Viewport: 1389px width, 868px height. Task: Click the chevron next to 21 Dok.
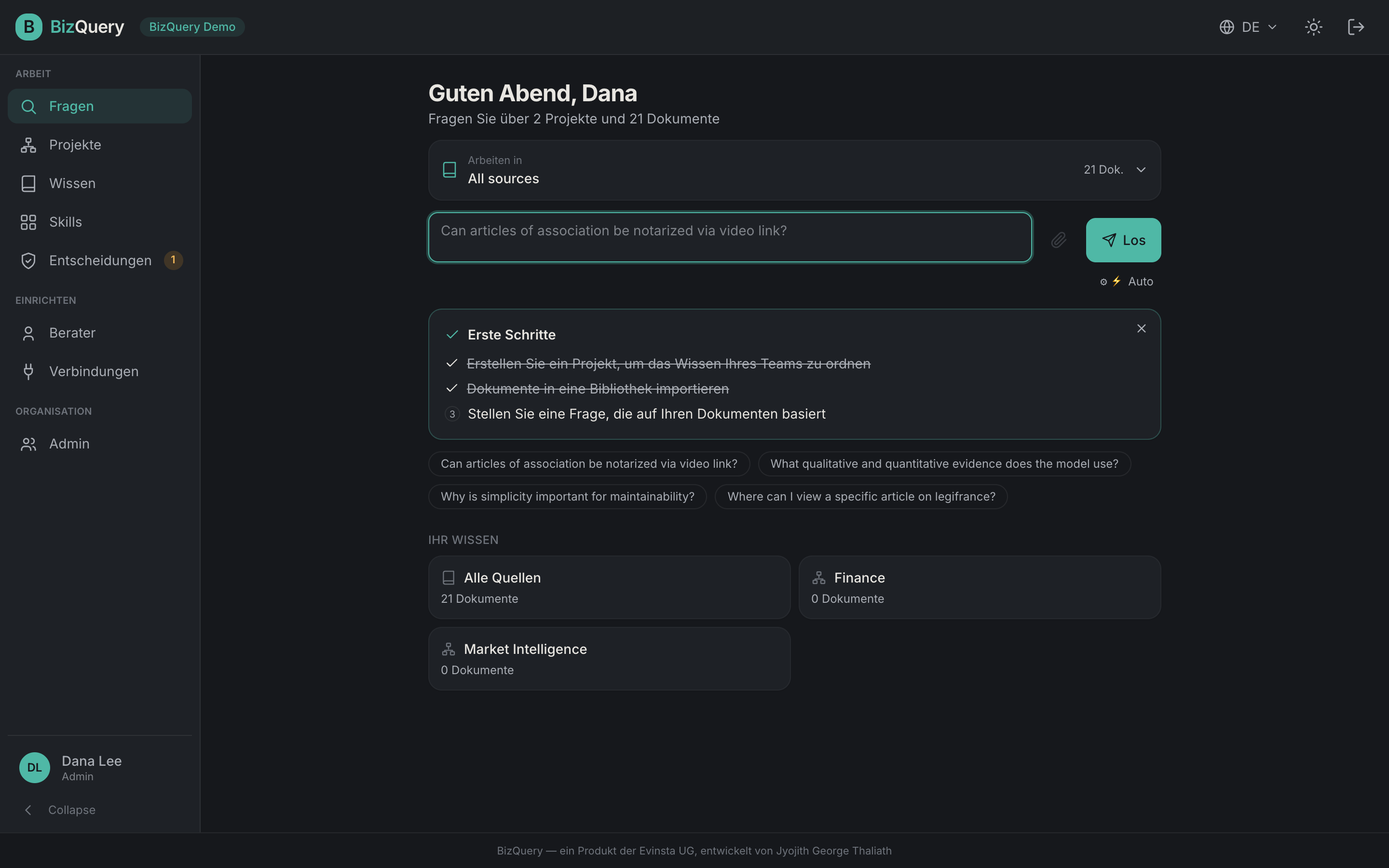(1141, 169)
